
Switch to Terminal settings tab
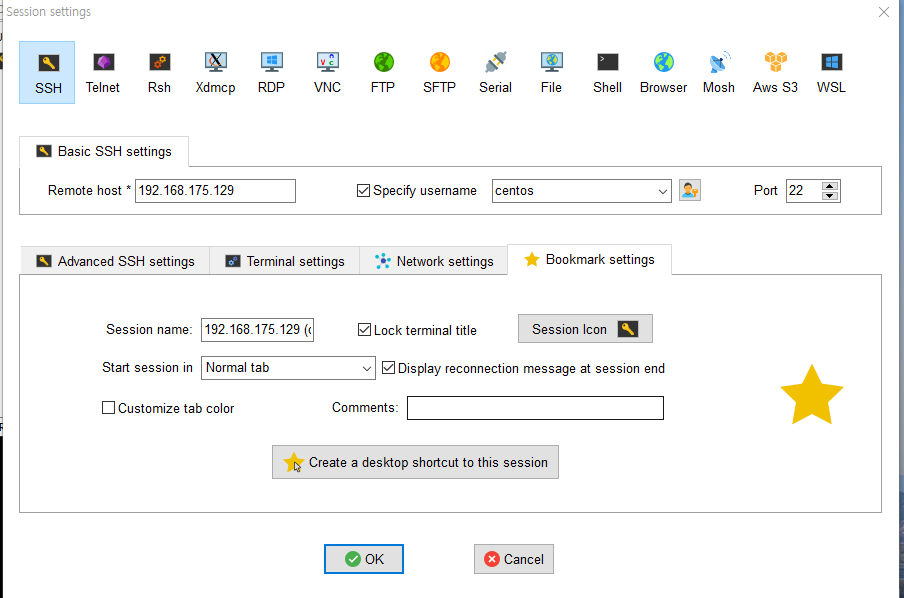(285, 261)
